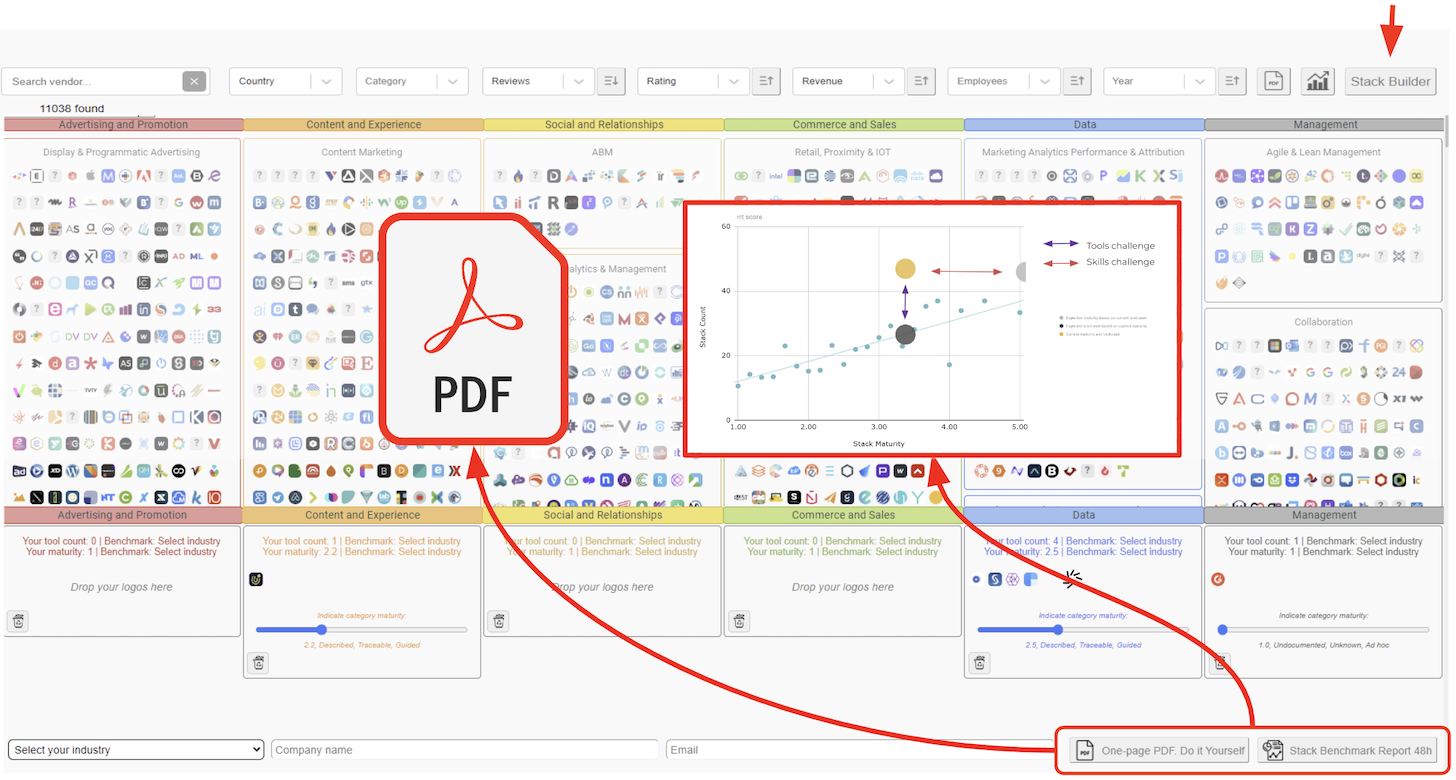Click the Company name field
The height and width of the screenshot is (780, 1456).
[465, 750]
